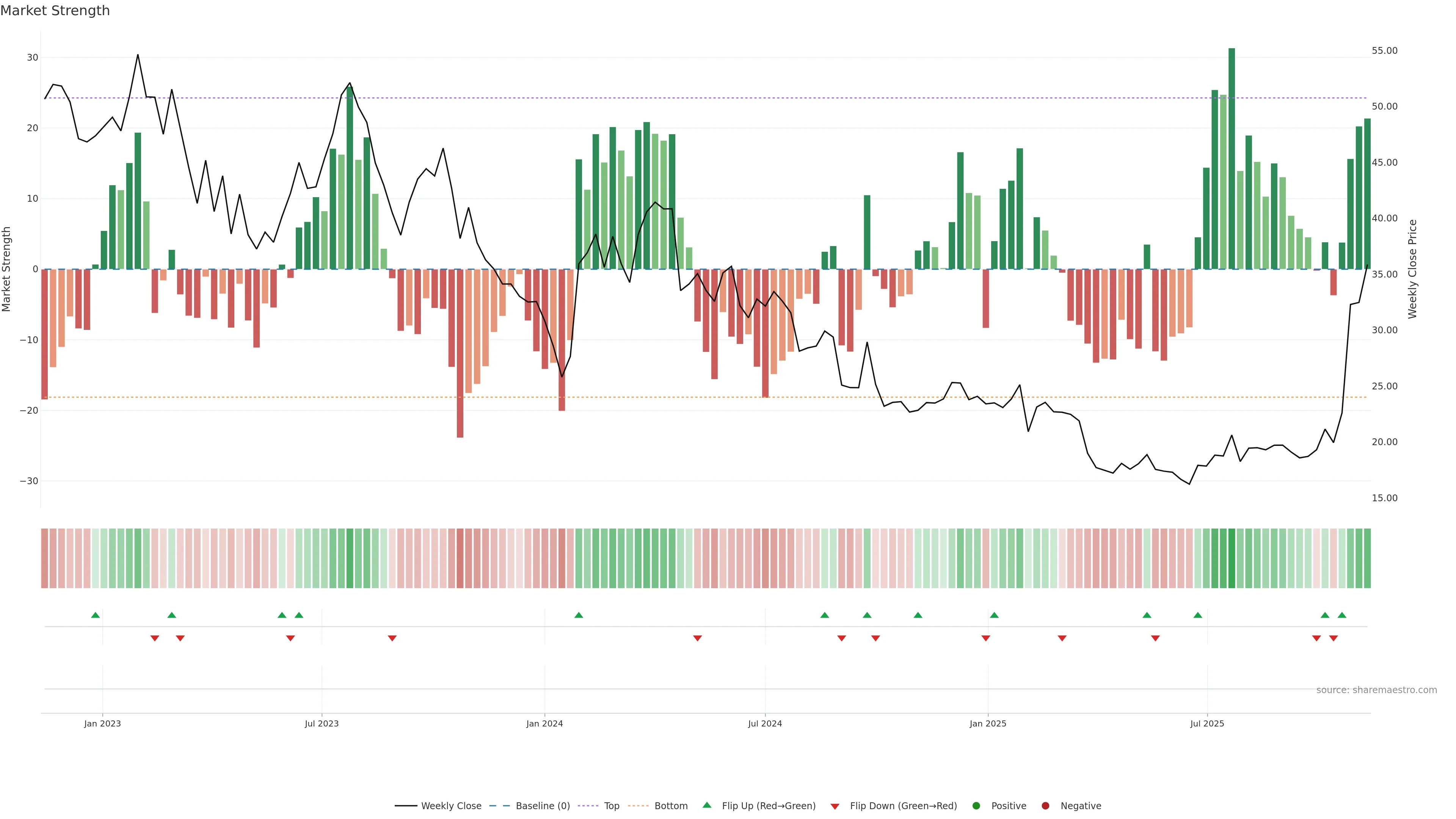This screenshot has height=819, width=1456.
Task: Click the source: sharemaestro.com text
Action: pyautogui.click(x=1376, y=690)
